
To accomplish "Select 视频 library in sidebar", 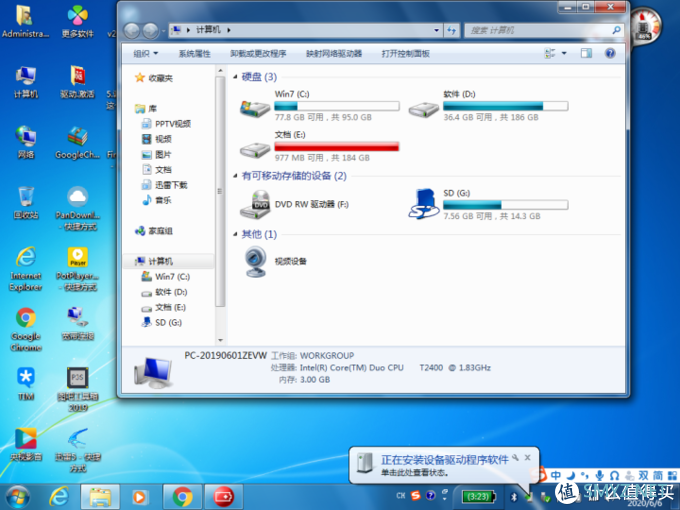I will click(x=163, y=139).
